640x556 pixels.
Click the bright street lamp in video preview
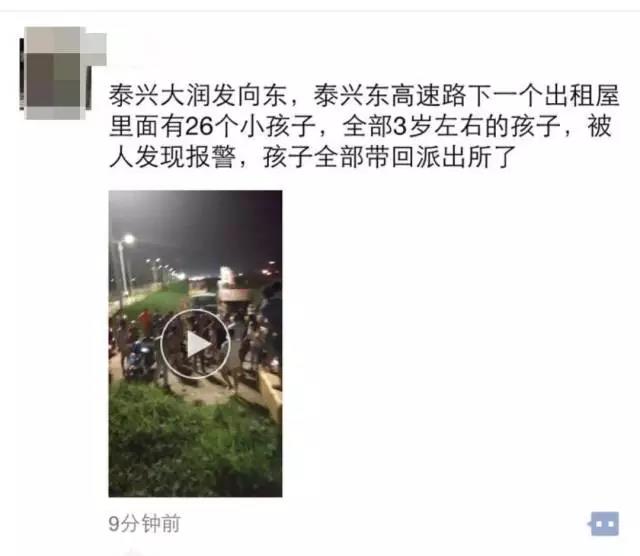129,239
